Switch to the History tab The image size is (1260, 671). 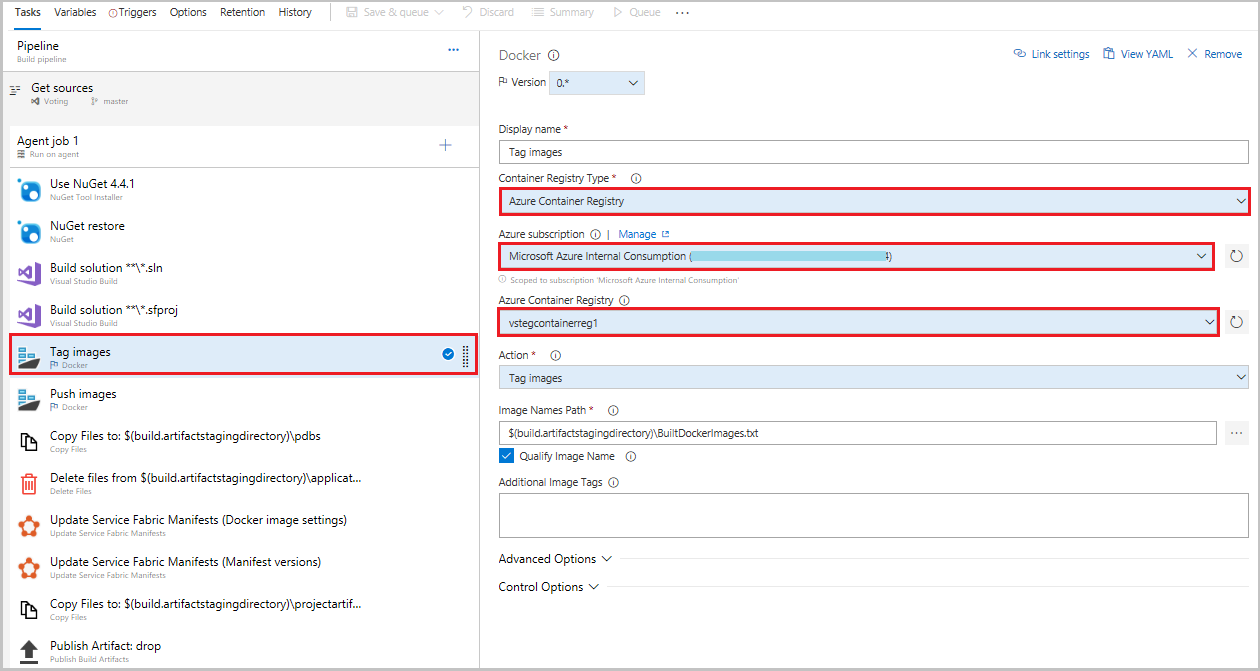[x=295, y=12]
